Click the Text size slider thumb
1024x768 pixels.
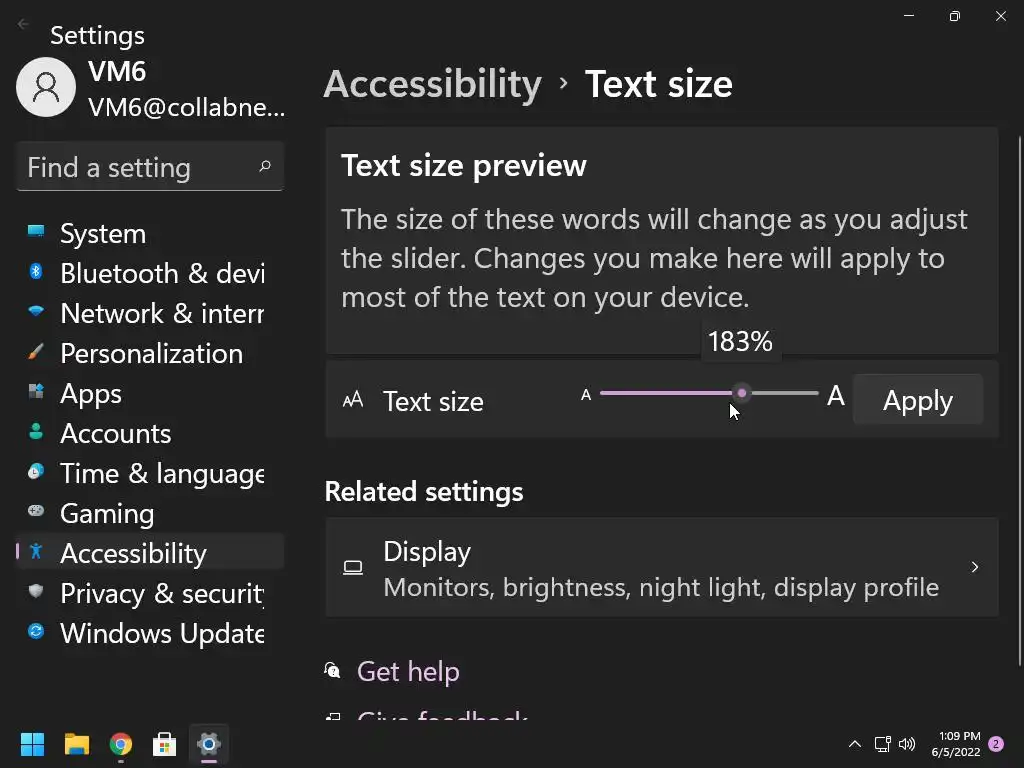741,393
